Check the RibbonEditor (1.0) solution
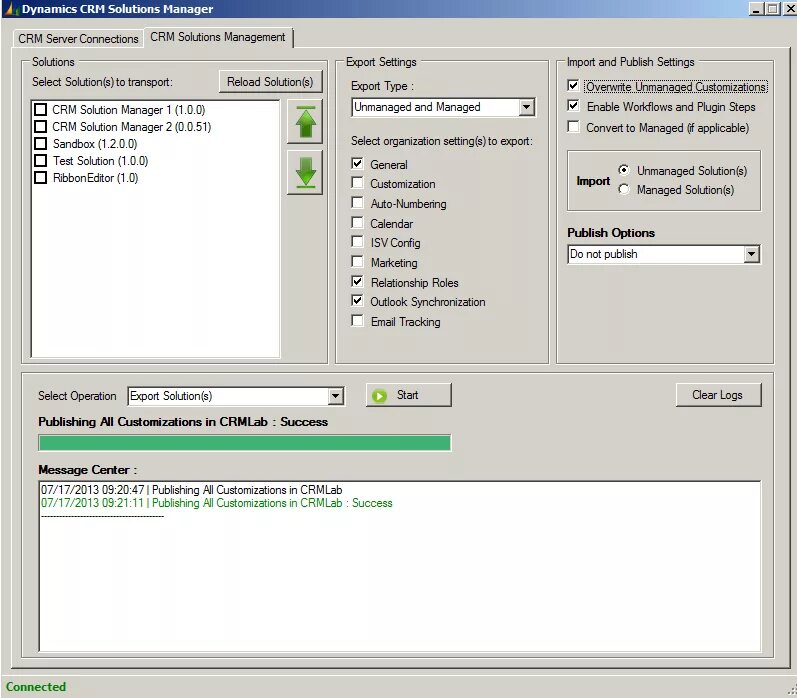797x698 pixels. (x=41, y=178)
